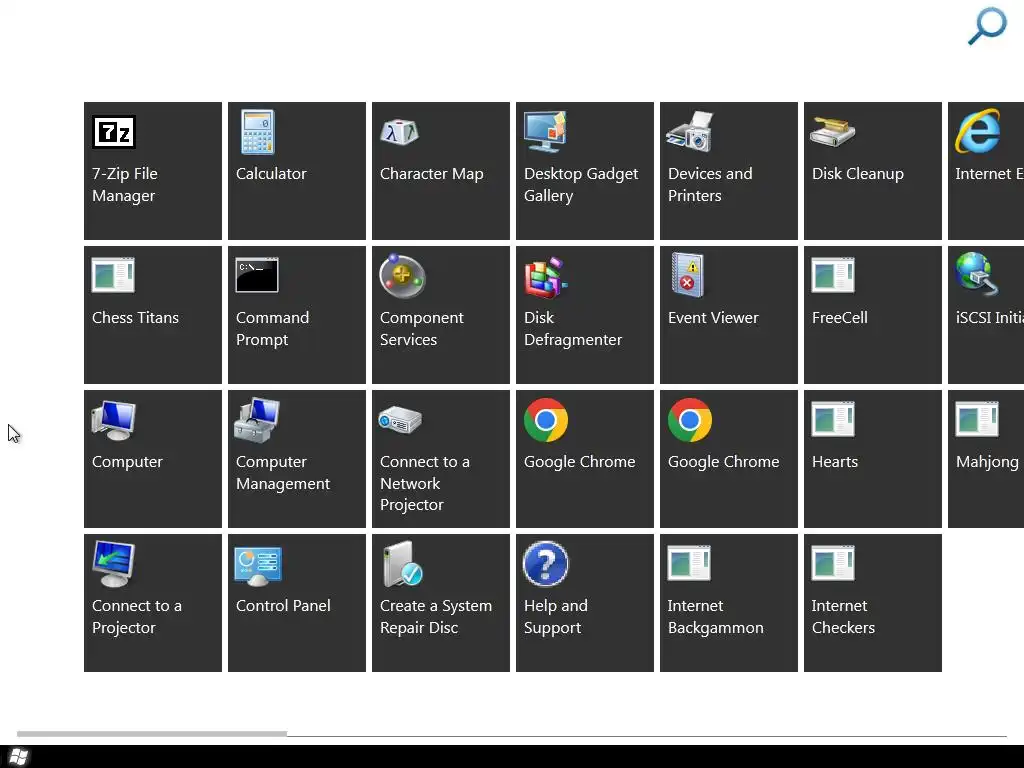Launch Chess Titans icon
The height and width of the screenshot is (768, 1024).
tap(113, 276)
